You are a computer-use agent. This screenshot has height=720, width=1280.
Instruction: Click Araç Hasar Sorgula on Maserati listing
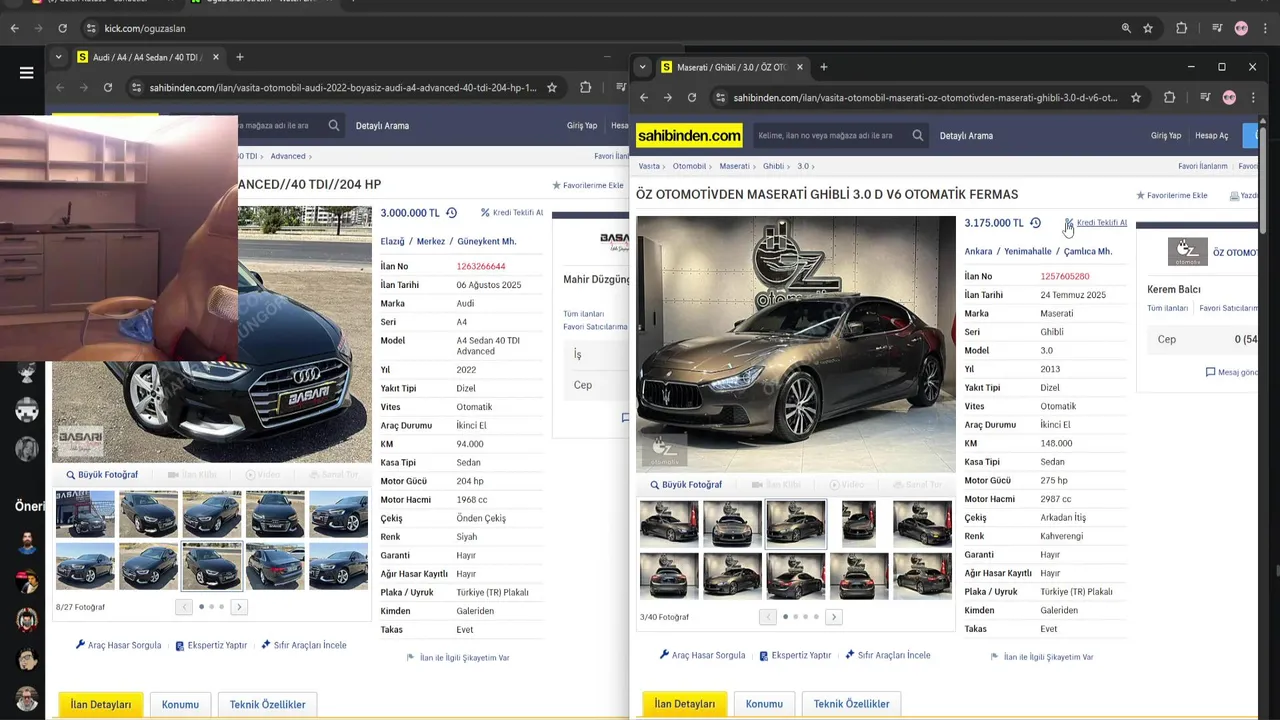pos(702,655)
